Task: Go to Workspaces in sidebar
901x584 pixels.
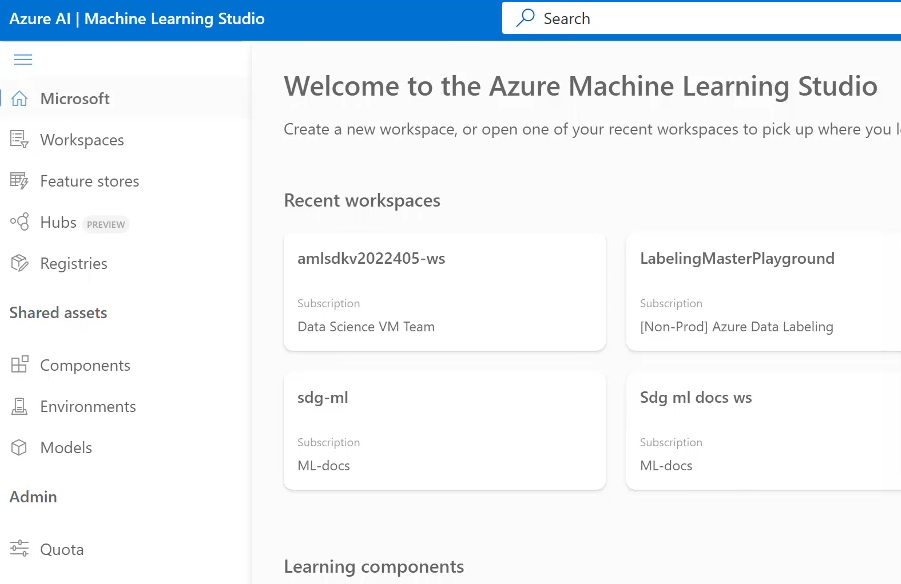Action: coord(125,140)
